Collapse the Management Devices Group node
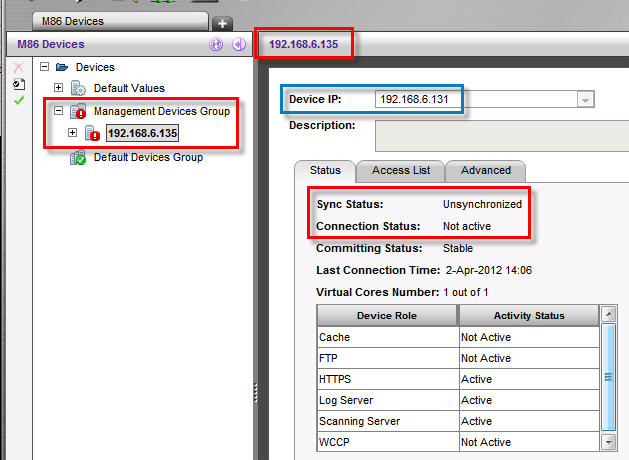 tap(58, 111)
